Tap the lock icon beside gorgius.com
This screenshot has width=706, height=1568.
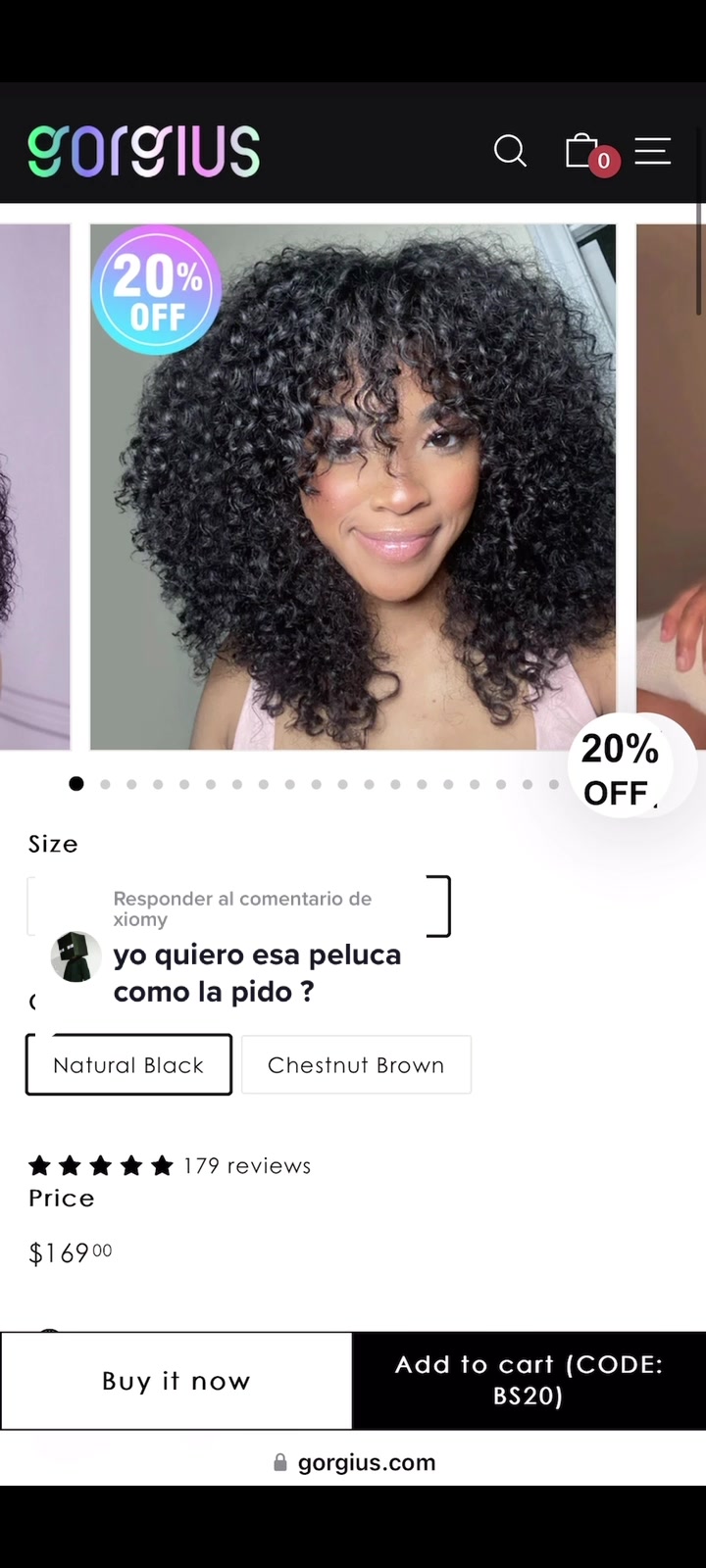click(x=280, y=1462)
